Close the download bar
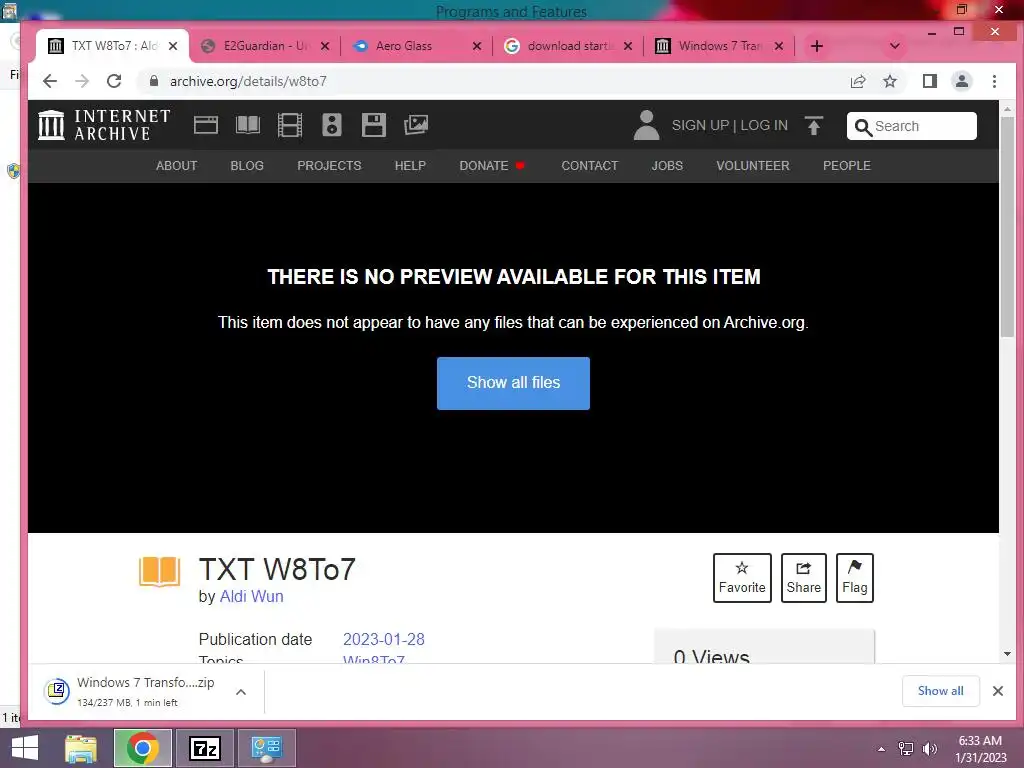The height and width of the screenshot is (768, 1024). click(x=998, y=691)
